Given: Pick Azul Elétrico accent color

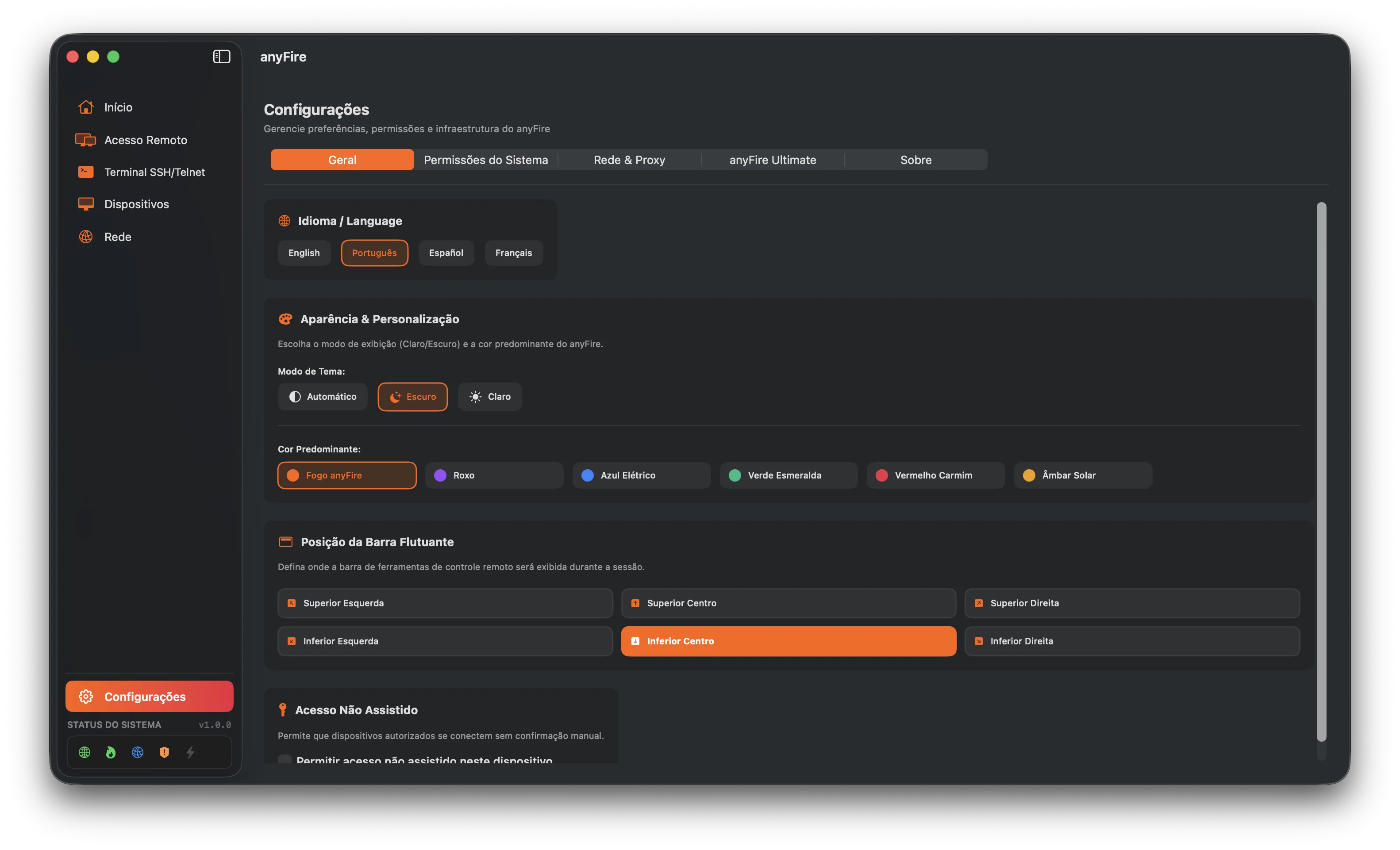Looking at the screenshot, I should tap(642, 475).
